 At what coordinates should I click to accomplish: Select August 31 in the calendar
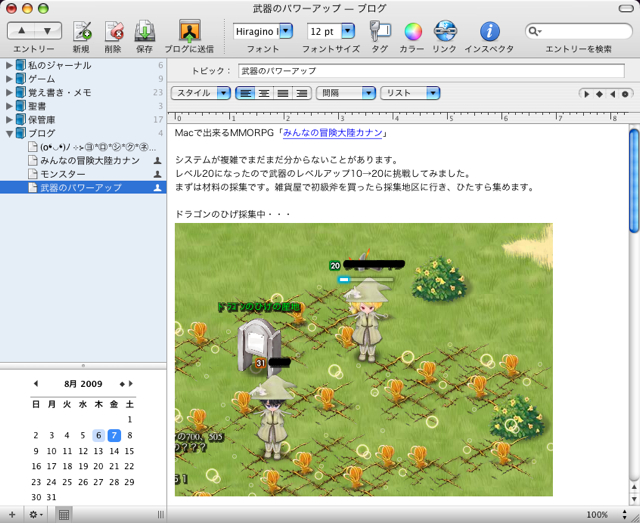[51, 497]
